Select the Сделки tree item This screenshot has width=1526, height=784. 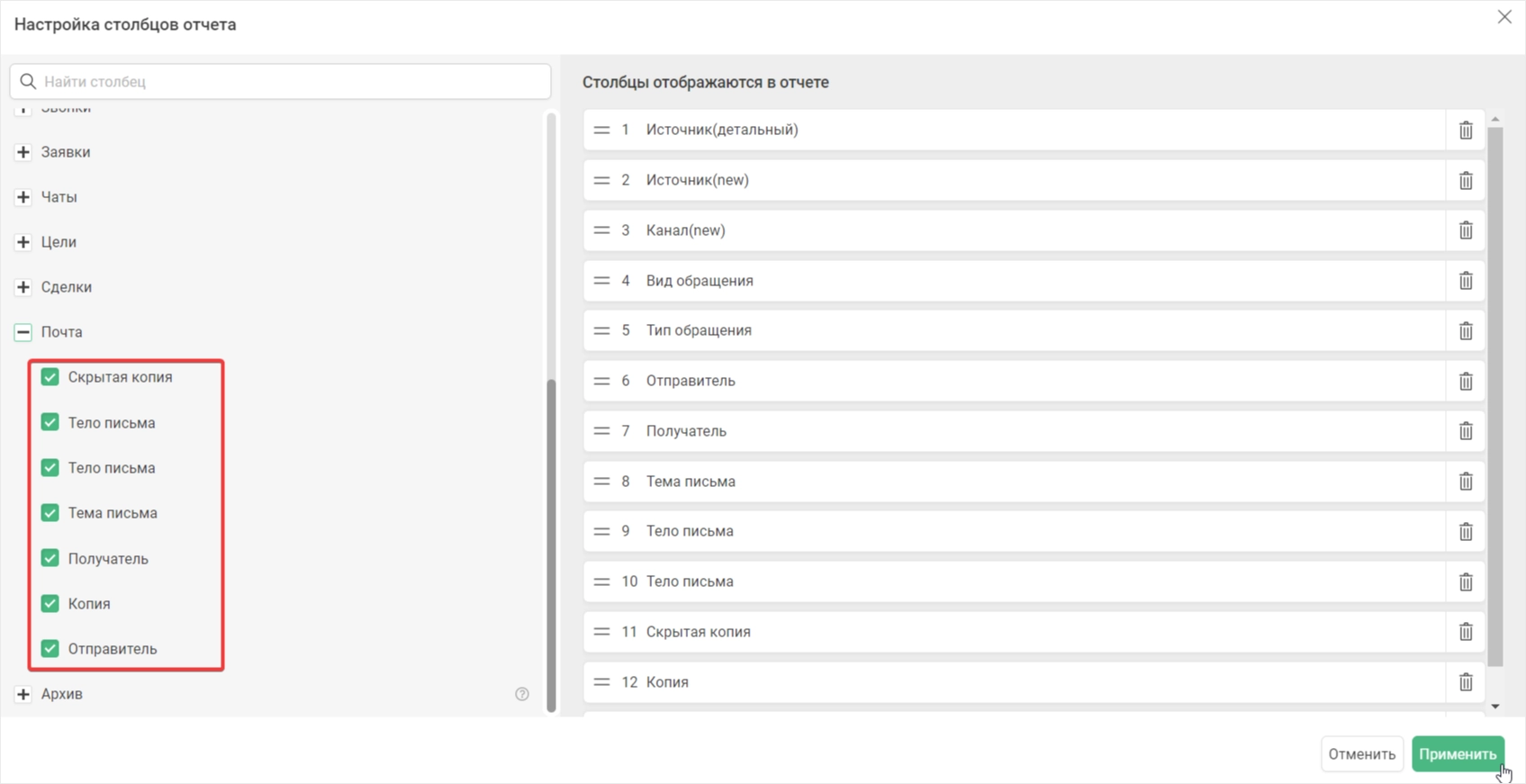click(x=67, y=287)
